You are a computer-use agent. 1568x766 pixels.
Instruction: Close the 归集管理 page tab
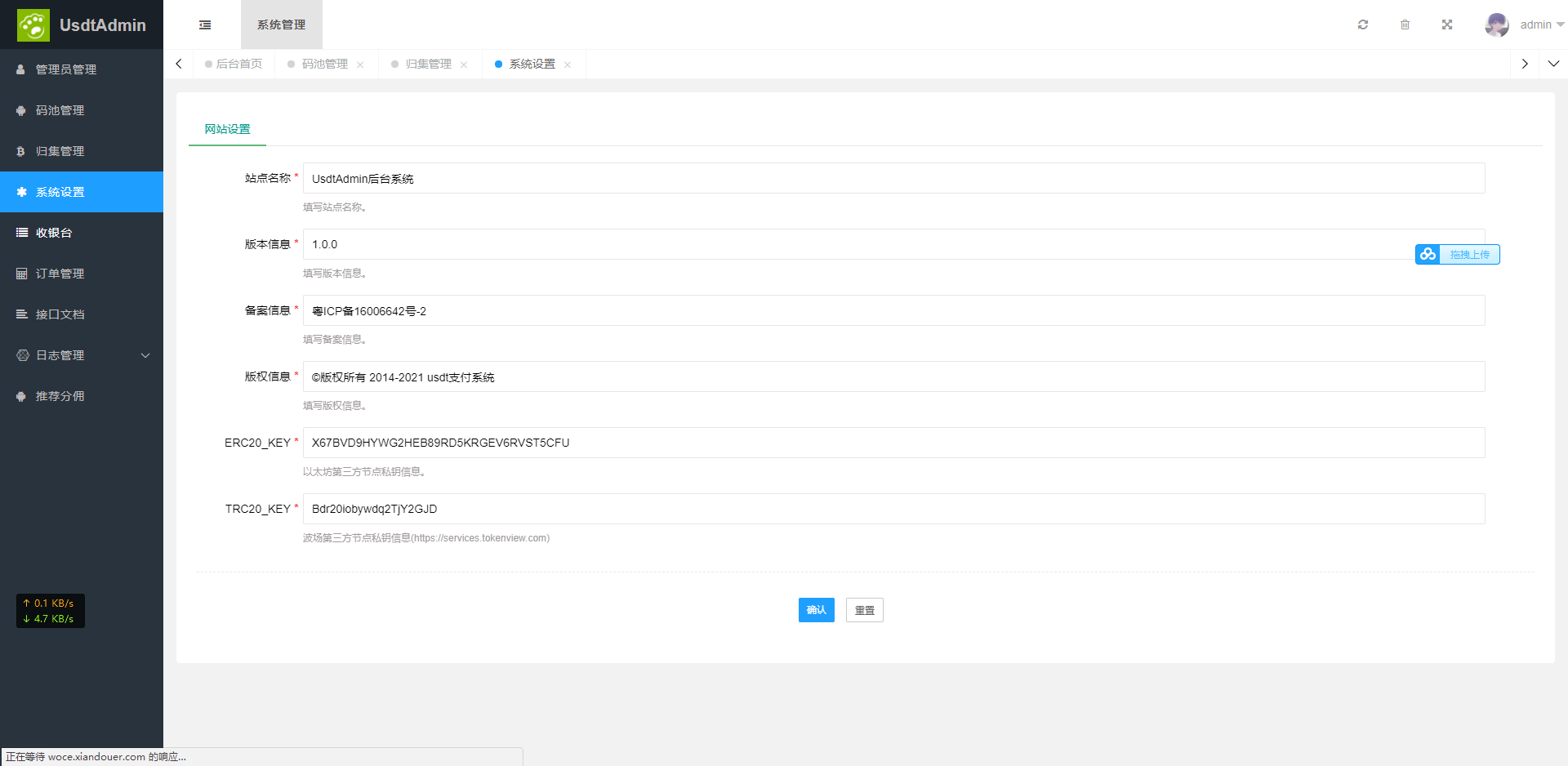pyautogui.click(x=464, y=65)
